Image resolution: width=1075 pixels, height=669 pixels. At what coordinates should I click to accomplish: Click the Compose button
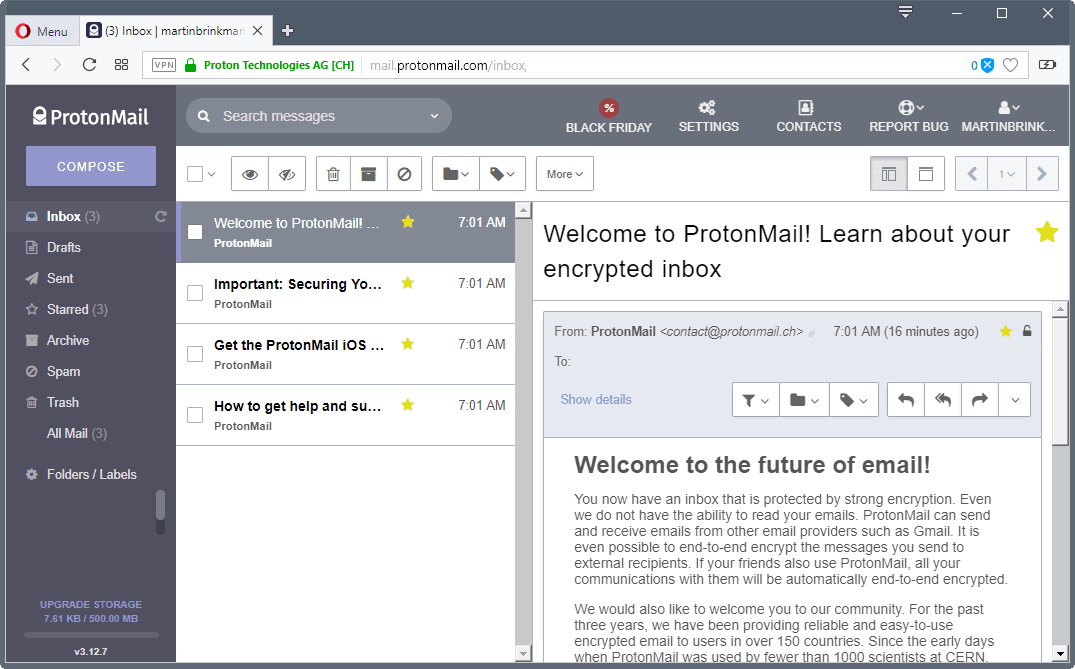coord(90,166)
